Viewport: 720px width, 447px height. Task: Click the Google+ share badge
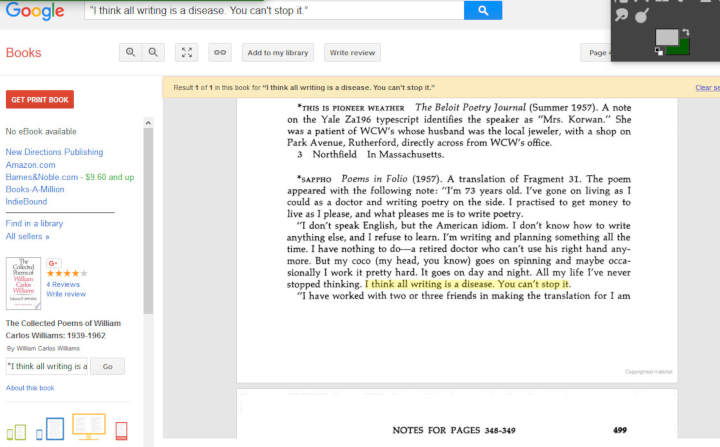[x=53, y=263]
